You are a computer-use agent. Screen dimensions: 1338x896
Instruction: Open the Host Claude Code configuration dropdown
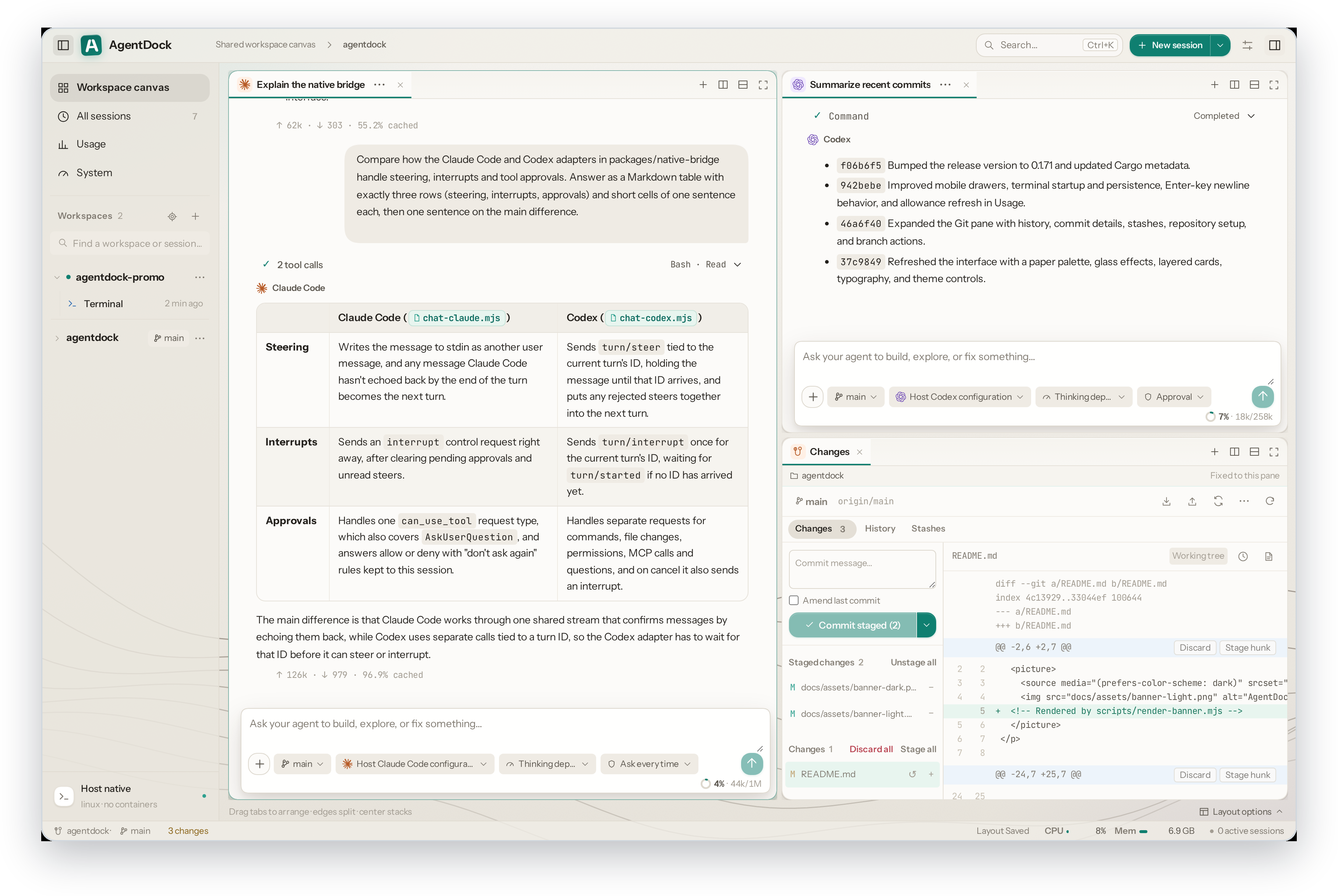(414, 764)
